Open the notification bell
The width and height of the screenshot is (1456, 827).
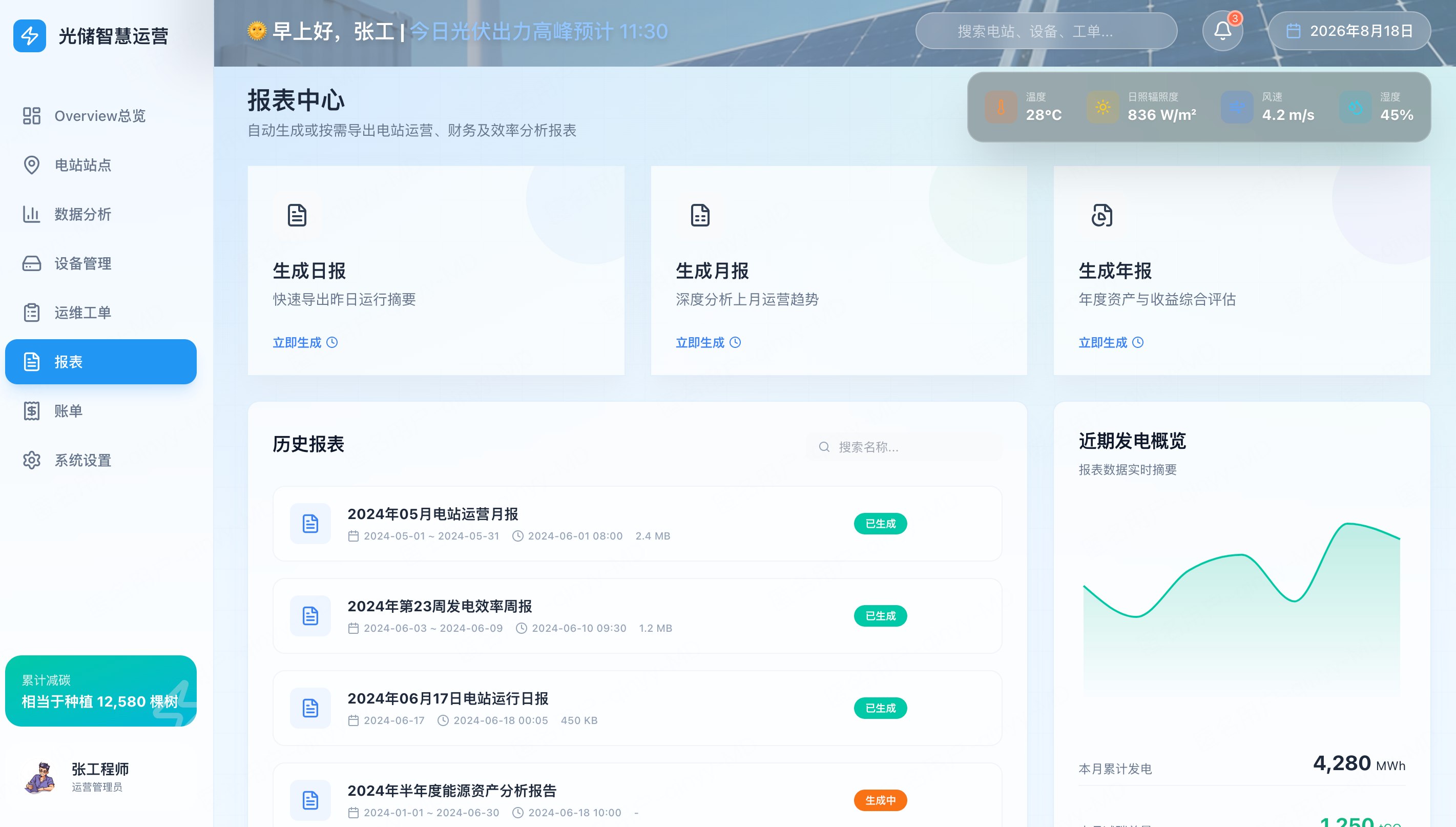click(1222, 31)
